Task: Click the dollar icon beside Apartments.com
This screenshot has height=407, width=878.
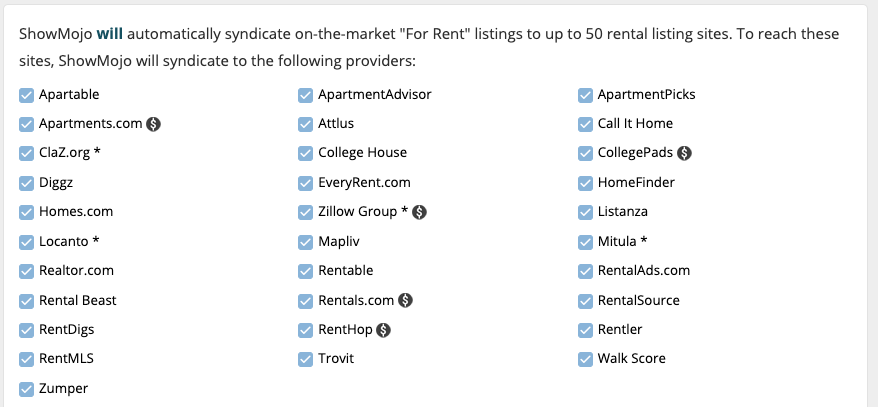Action: [154, 124]
